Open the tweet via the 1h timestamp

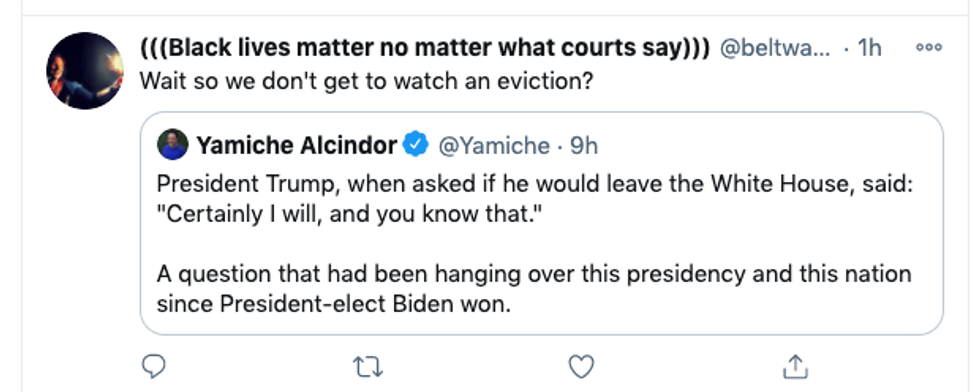pyautogui.click(x=869, y=48)
